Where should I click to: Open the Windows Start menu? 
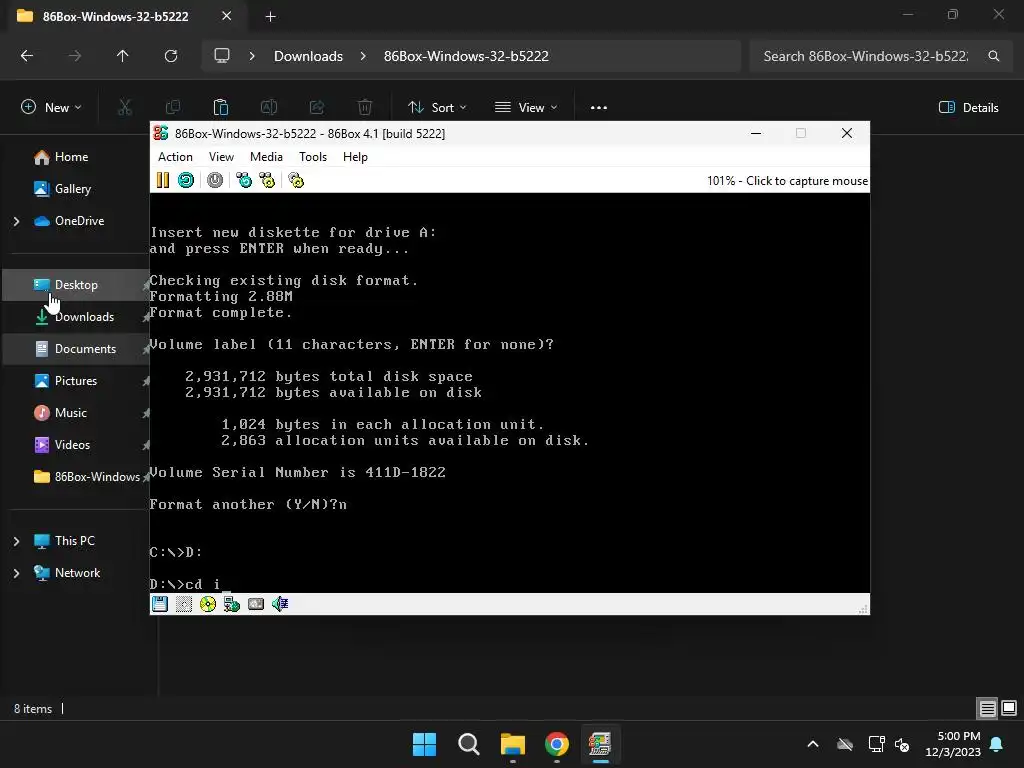424,744
